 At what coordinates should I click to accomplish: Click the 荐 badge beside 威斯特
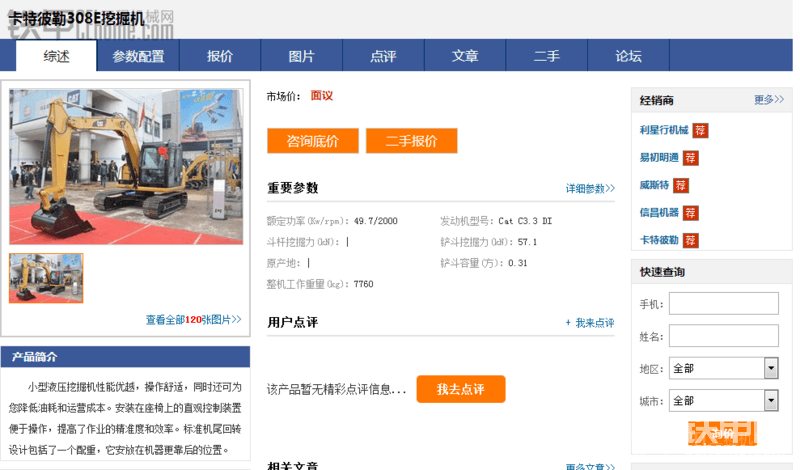coord(681,186)
